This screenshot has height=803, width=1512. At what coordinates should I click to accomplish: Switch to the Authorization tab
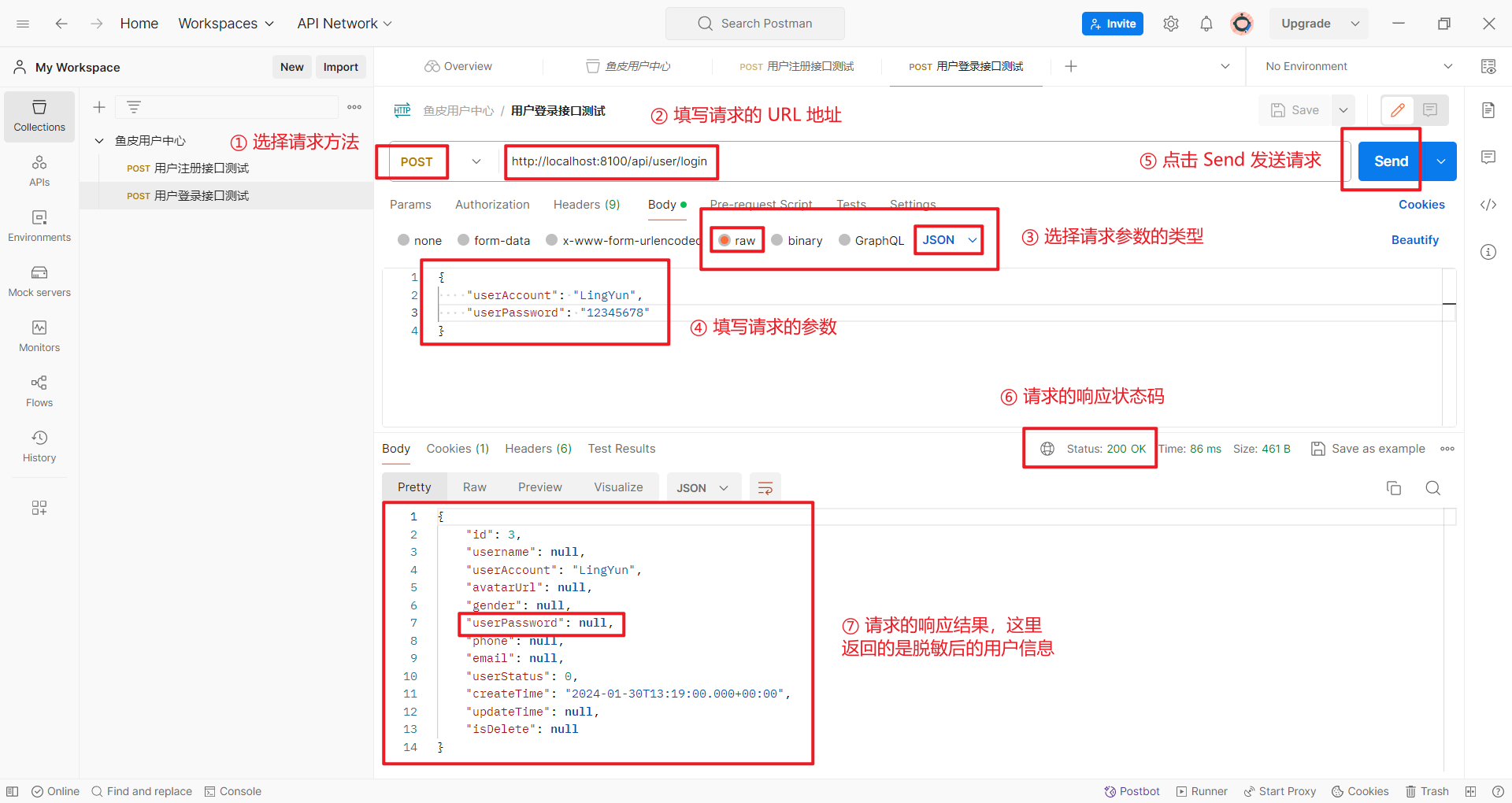[x=492, y=205]
